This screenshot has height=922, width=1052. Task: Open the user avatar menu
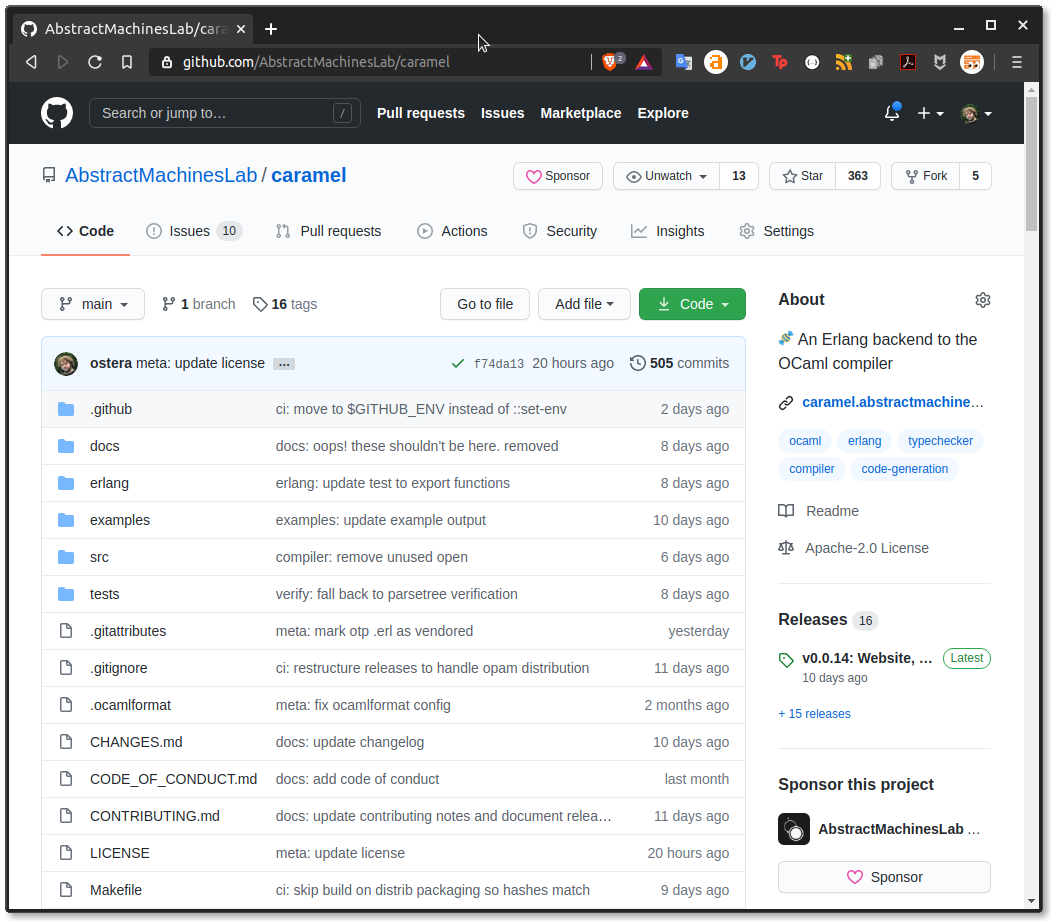[976, 113]
